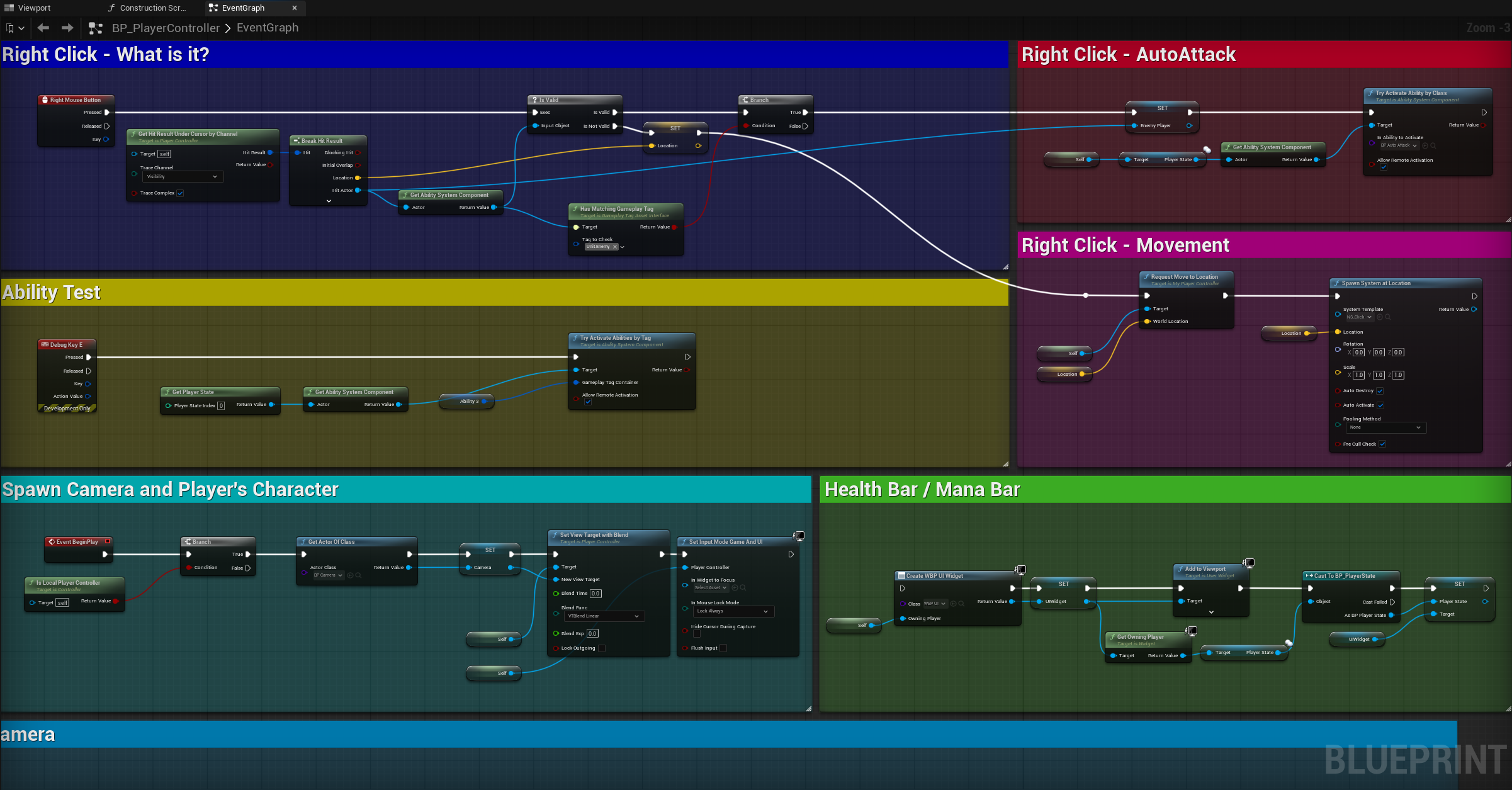The height and width of the screenshot is (790, 1512).
Task: Expand the Add to Viewport node chevron
Action: point(1211,612)
